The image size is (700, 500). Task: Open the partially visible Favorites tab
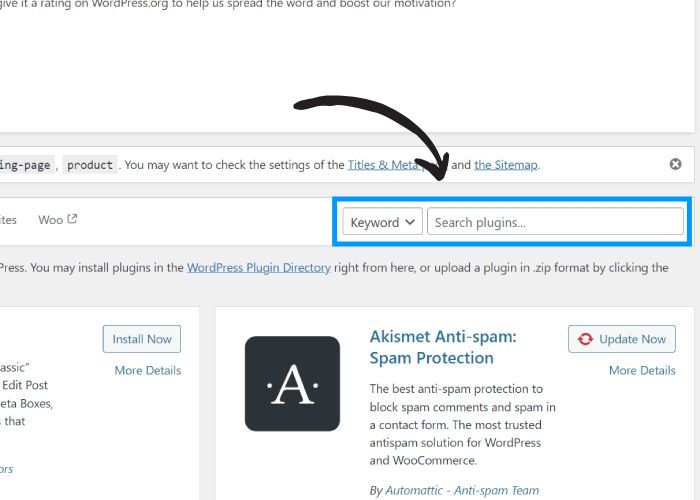8,220
